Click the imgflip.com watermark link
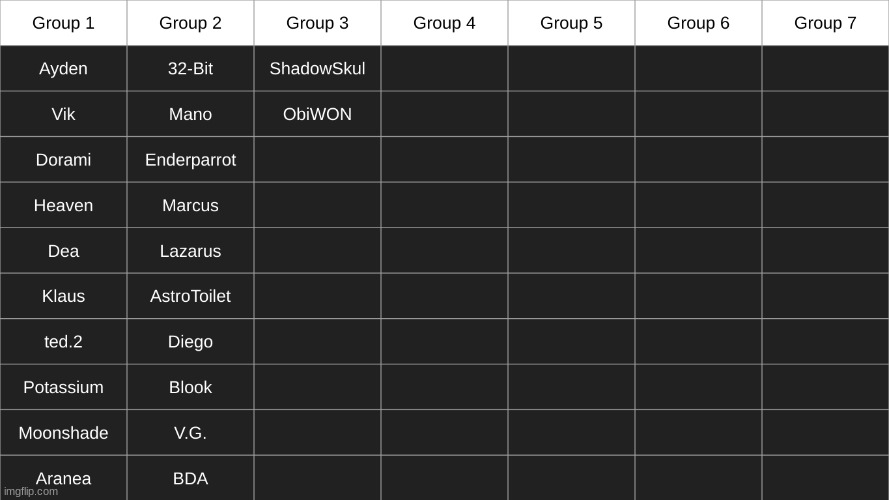The image size is (889, 500). click(31, 492)
